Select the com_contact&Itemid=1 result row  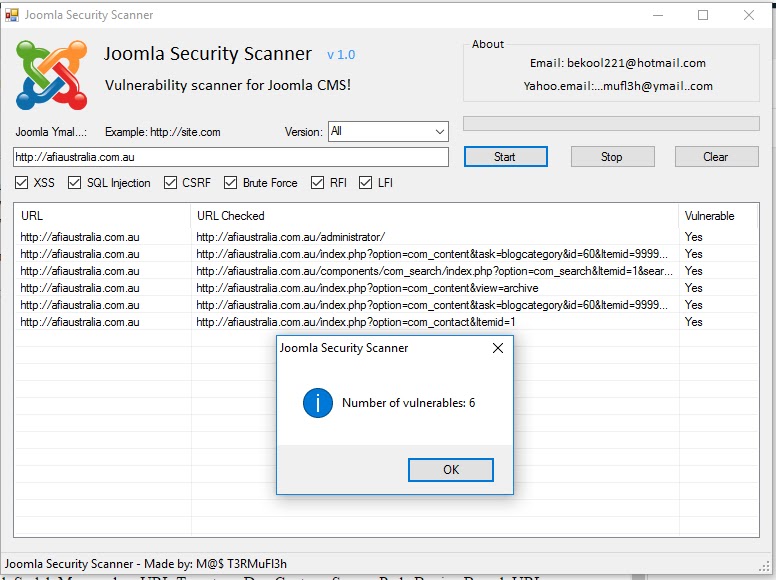[x=386, y=322]
